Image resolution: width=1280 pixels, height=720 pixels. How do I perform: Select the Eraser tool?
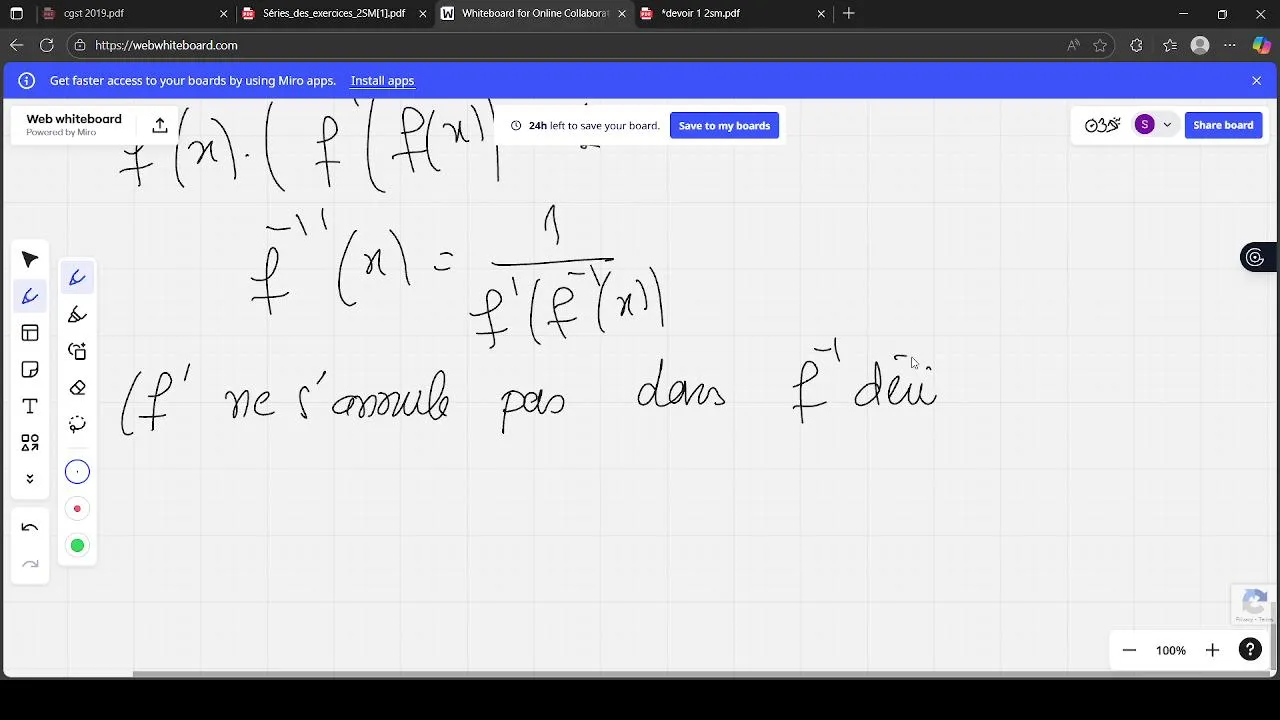tap(77, 388)
